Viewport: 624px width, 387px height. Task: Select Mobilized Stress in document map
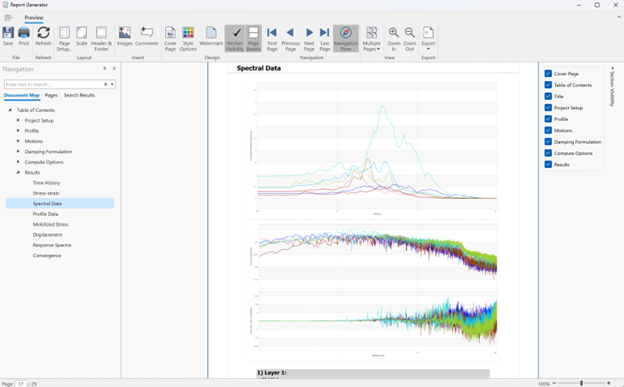coord(50,224)
